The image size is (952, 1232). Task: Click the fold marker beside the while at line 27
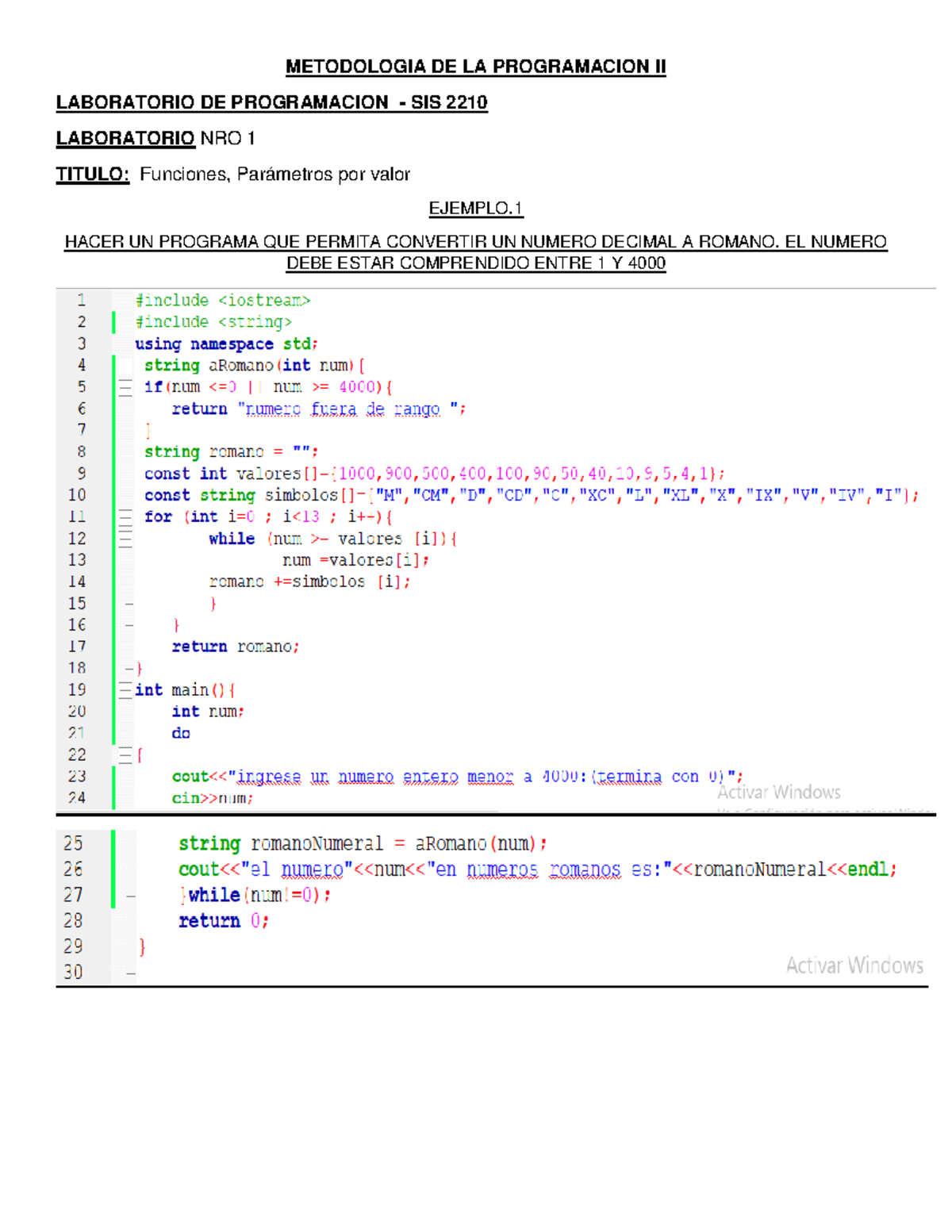click(x=130, y=896)
